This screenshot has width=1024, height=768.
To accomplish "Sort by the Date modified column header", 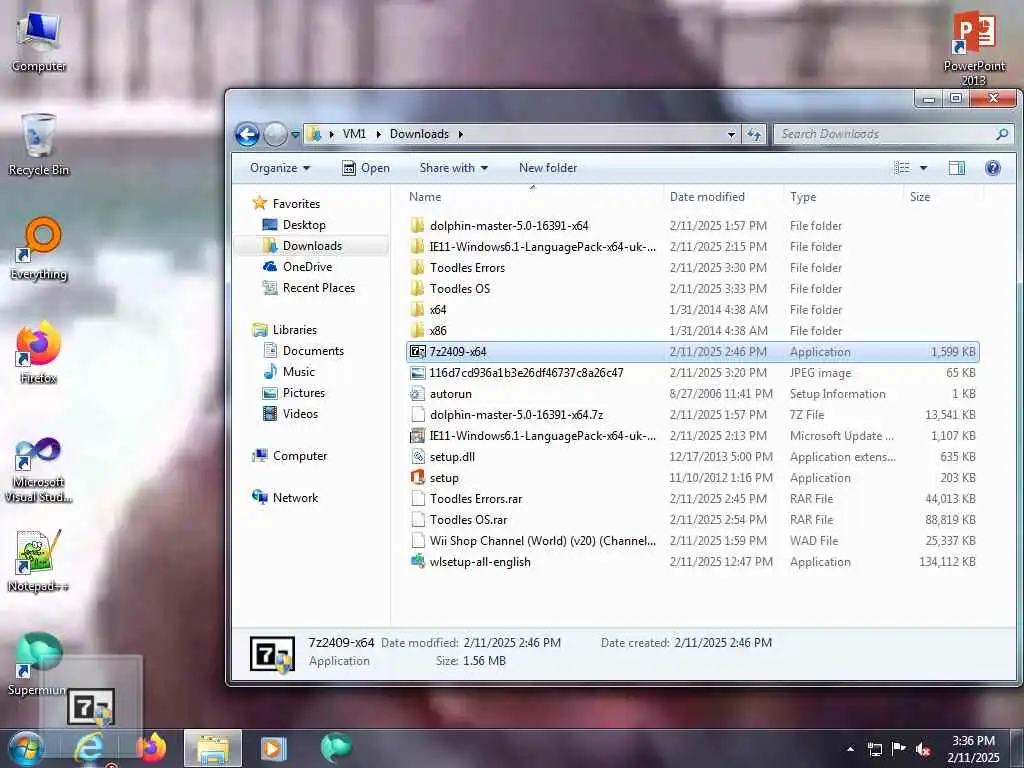I will pos(724,197).
